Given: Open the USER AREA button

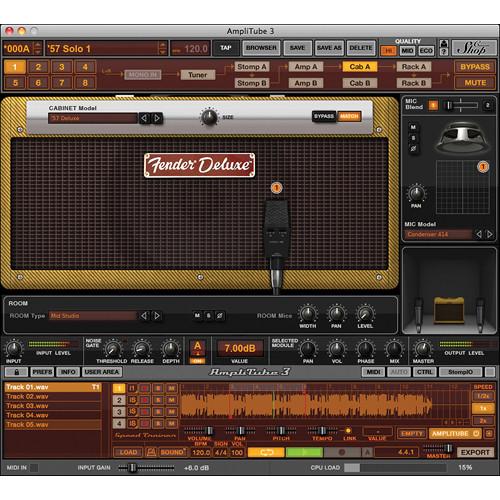Looking at the screenshot, I should point(102,372).
